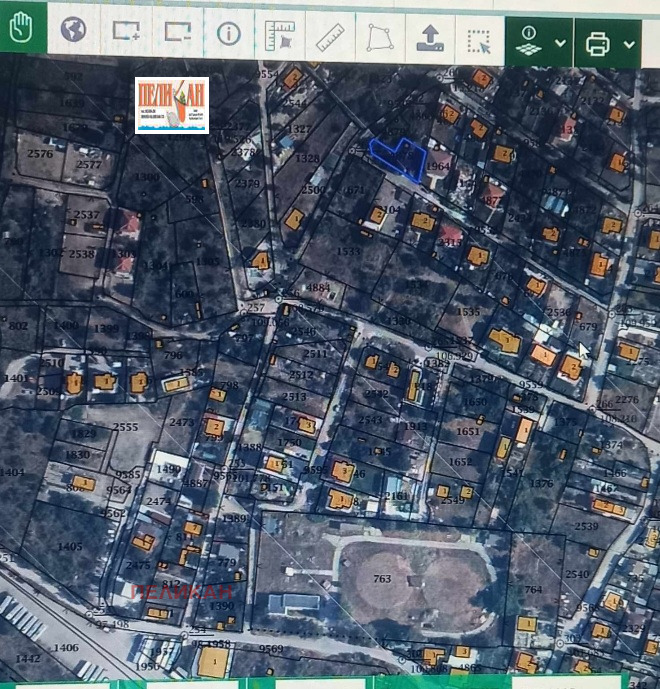
Task: Open the area measurement ruler tool
Action: coord(278,36)
